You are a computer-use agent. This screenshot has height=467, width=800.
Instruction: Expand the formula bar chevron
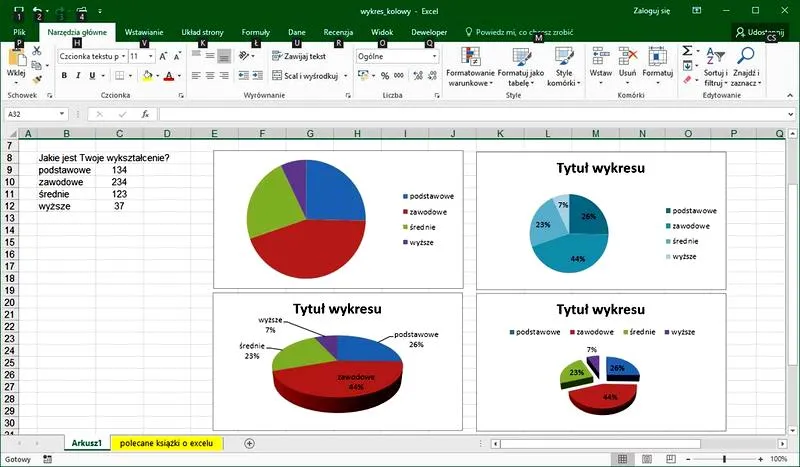coord(791,114)
